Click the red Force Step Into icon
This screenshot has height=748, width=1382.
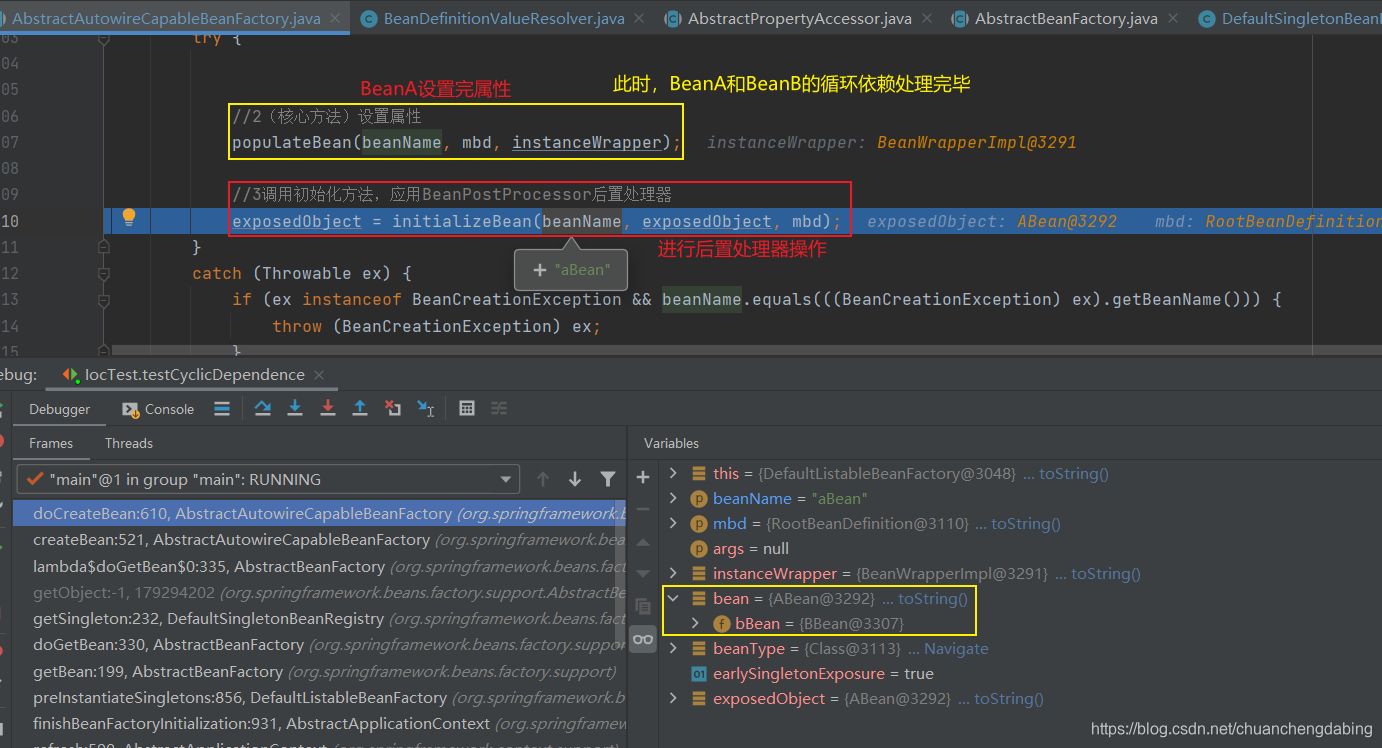[327, 408]
